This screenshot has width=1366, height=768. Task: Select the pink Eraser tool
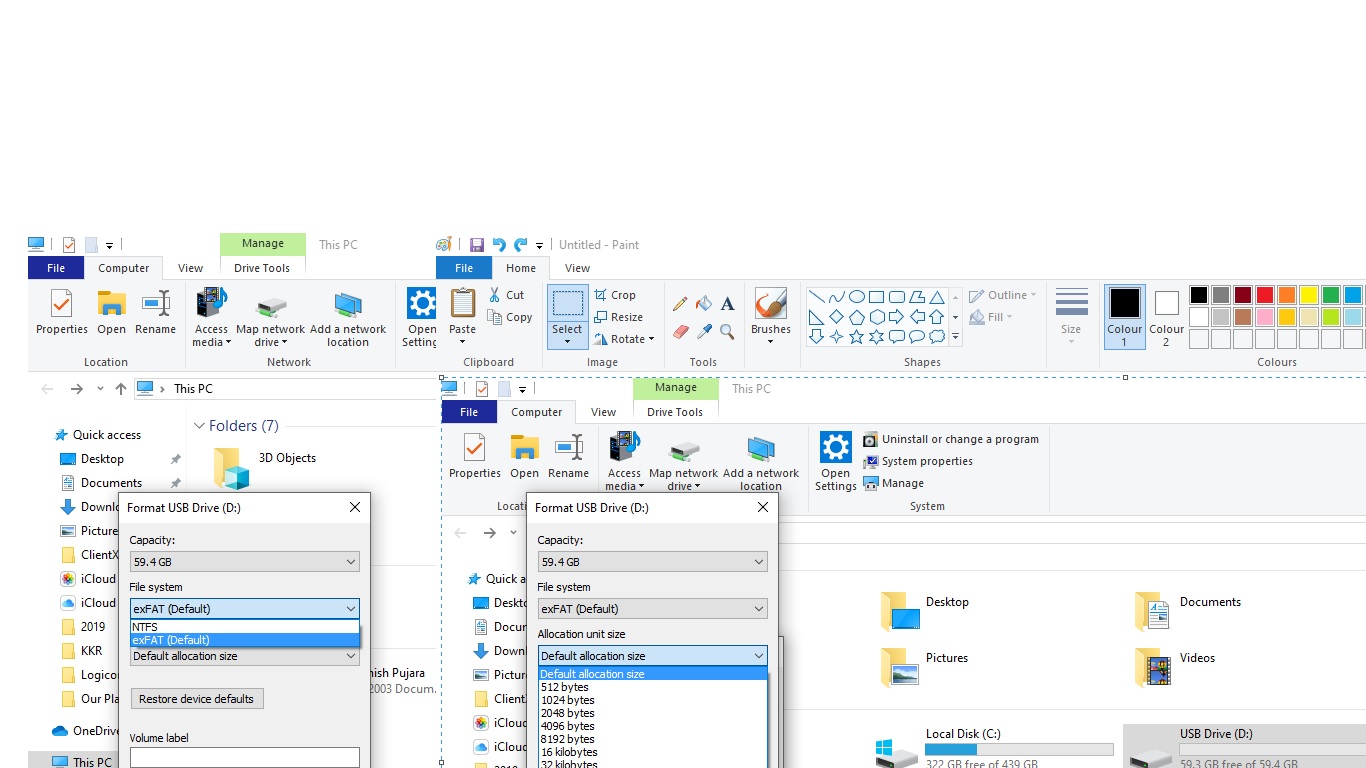coord(681,331)
